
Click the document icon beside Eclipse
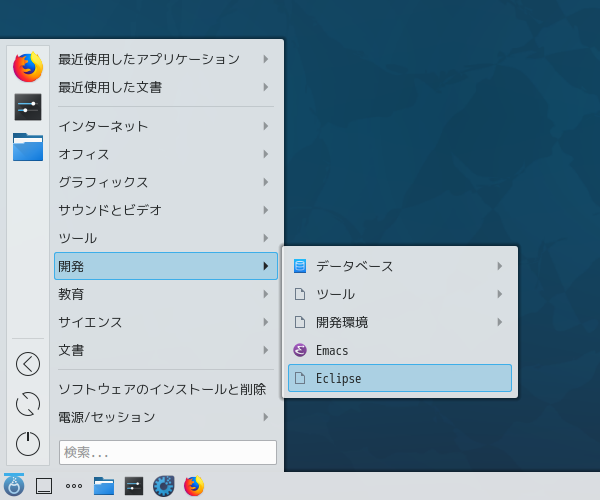[x=300, y=378]
